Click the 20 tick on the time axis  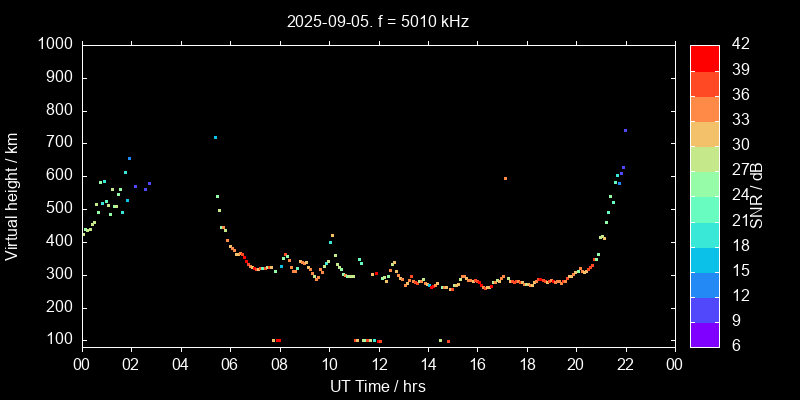coord(576,365)
